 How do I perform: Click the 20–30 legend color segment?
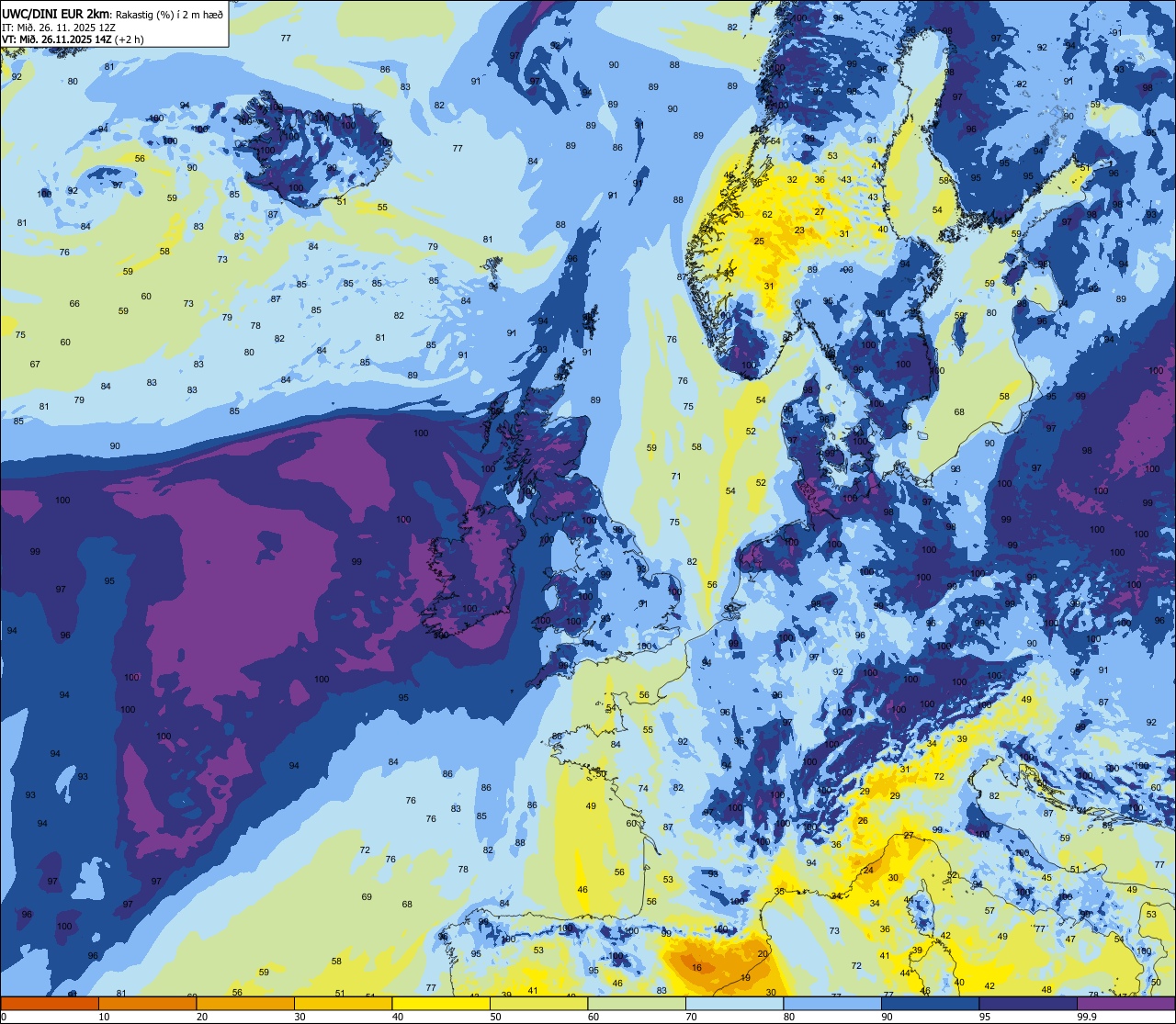(245, 1003)
